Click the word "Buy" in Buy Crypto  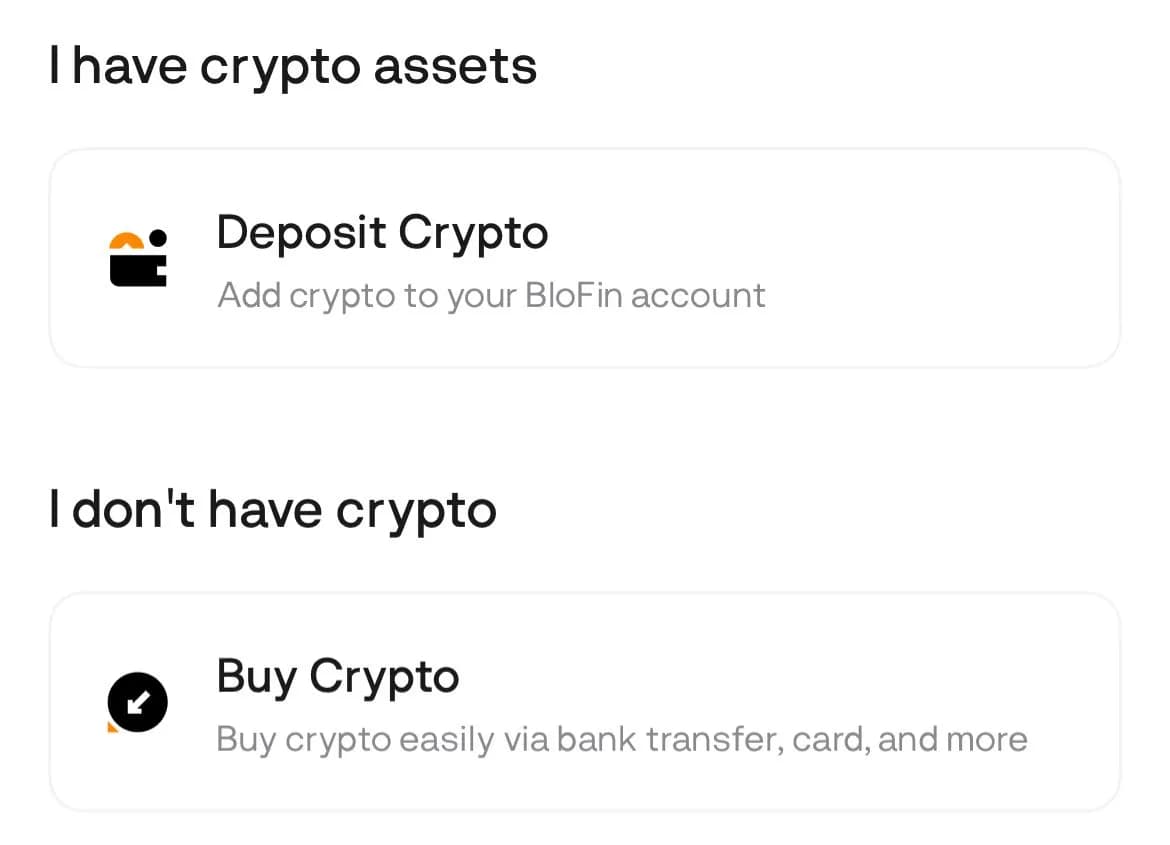258,677
